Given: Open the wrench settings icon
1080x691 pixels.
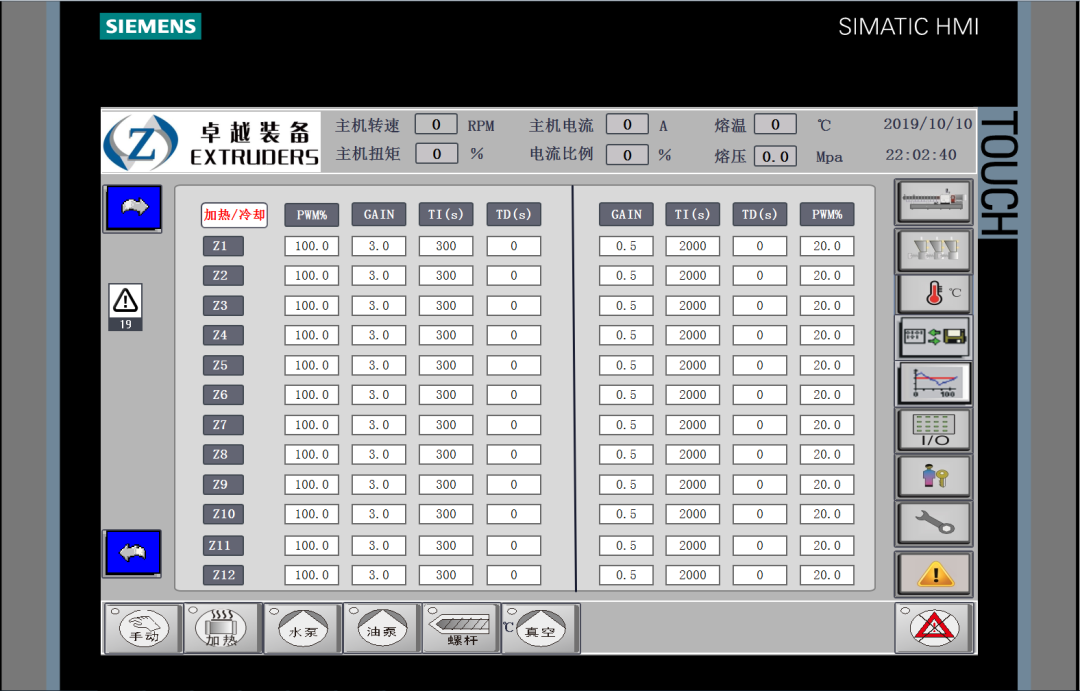Looking at the screenshot, I should pyautogui.click(x=933, y=523).
